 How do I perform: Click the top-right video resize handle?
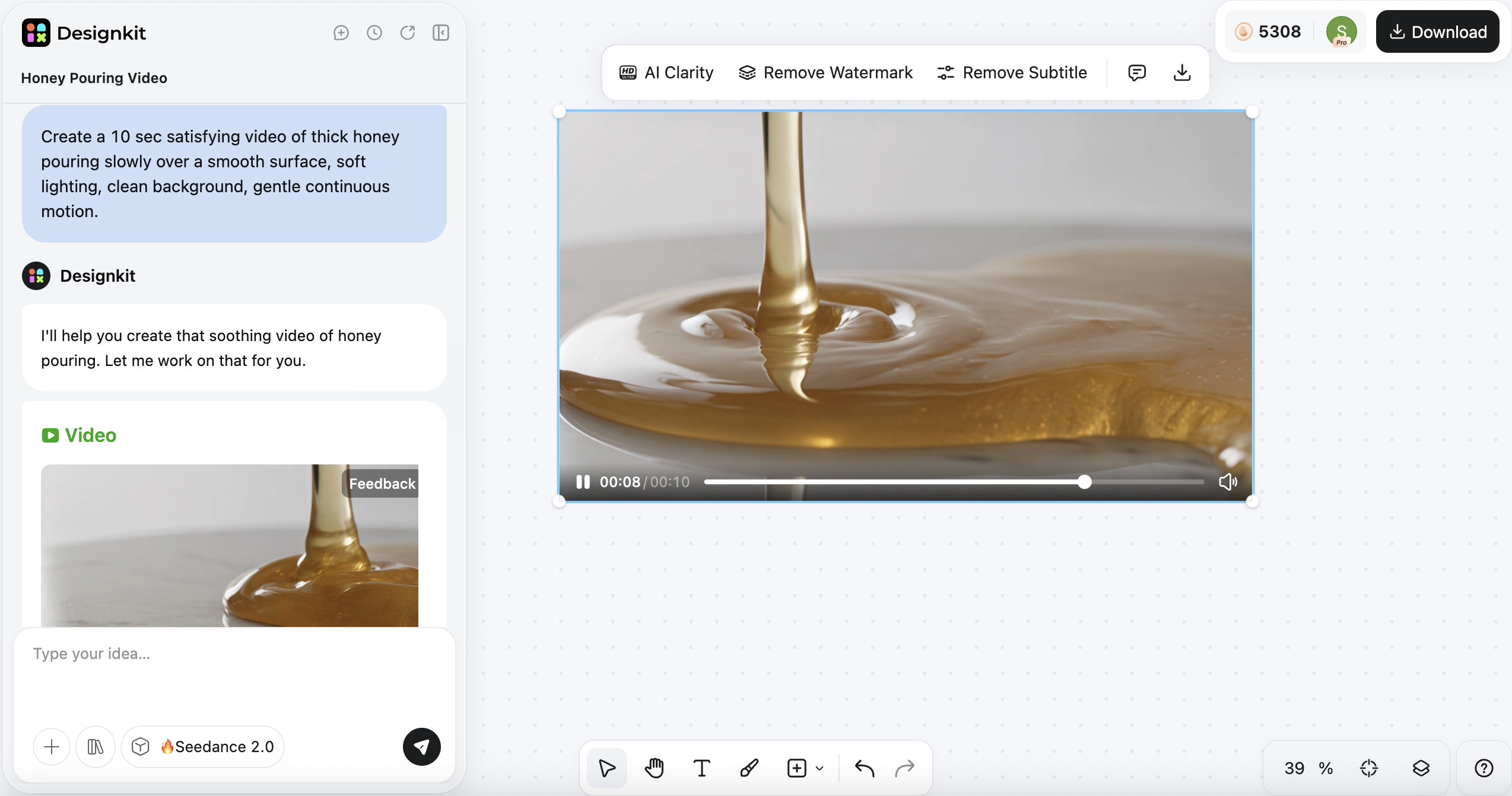coord(1252,112)
